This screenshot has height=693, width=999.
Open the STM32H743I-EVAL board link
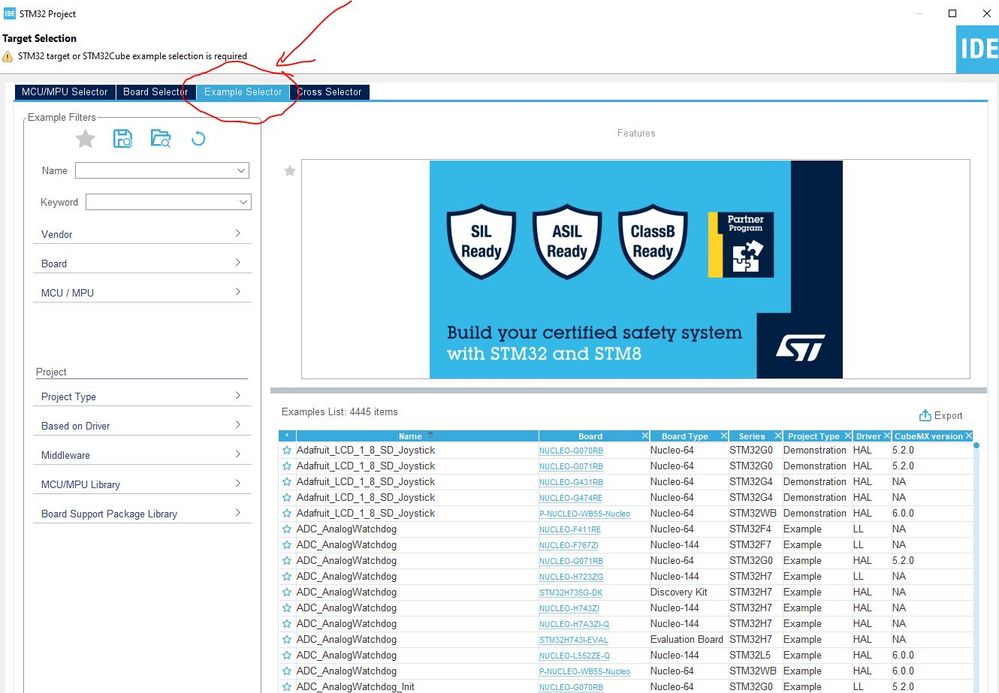coord(573,639)
